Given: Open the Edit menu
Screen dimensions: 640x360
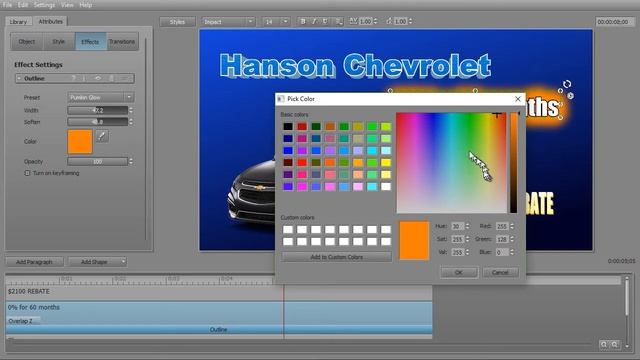Looking at the screenshot, I should click(x=23, y=5).
